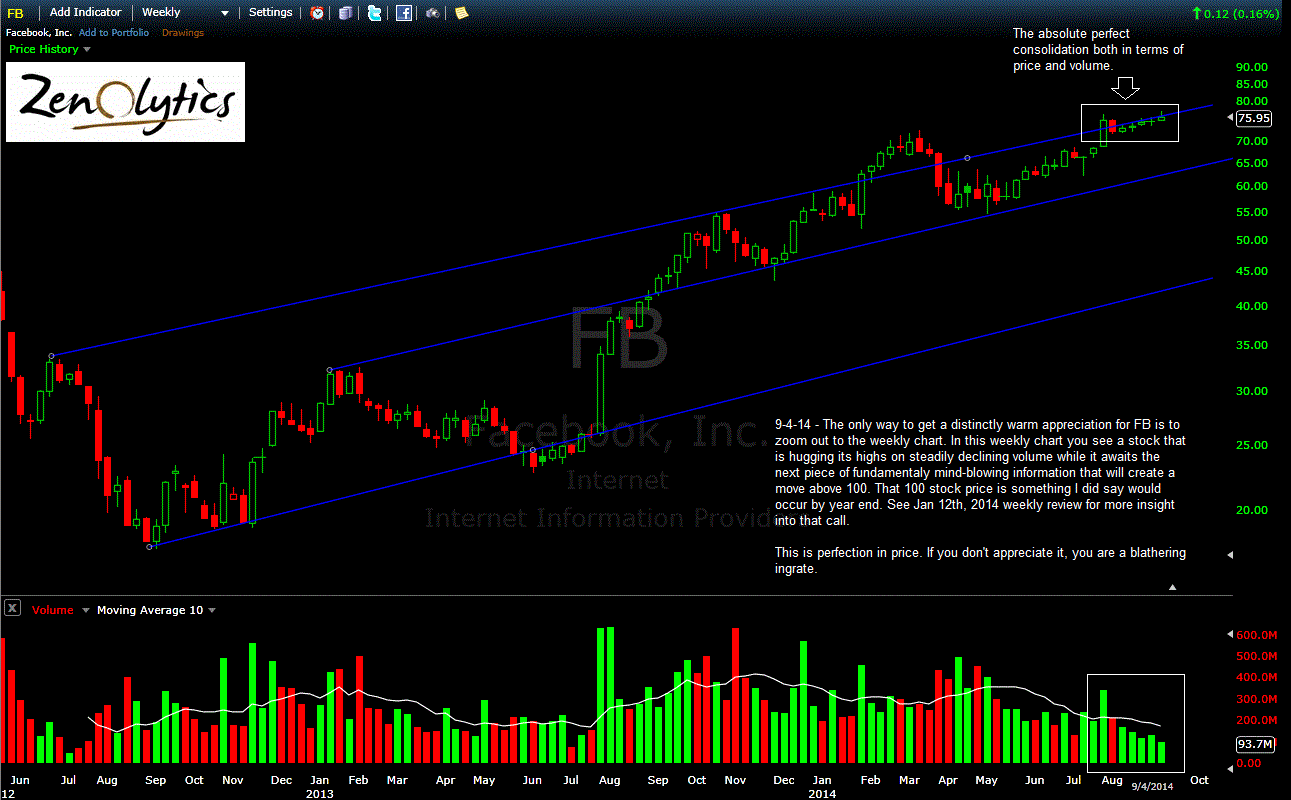1291x800 pixels.
Task: Click the 2013 year label on time axis
Action: (x=320, y=793)
